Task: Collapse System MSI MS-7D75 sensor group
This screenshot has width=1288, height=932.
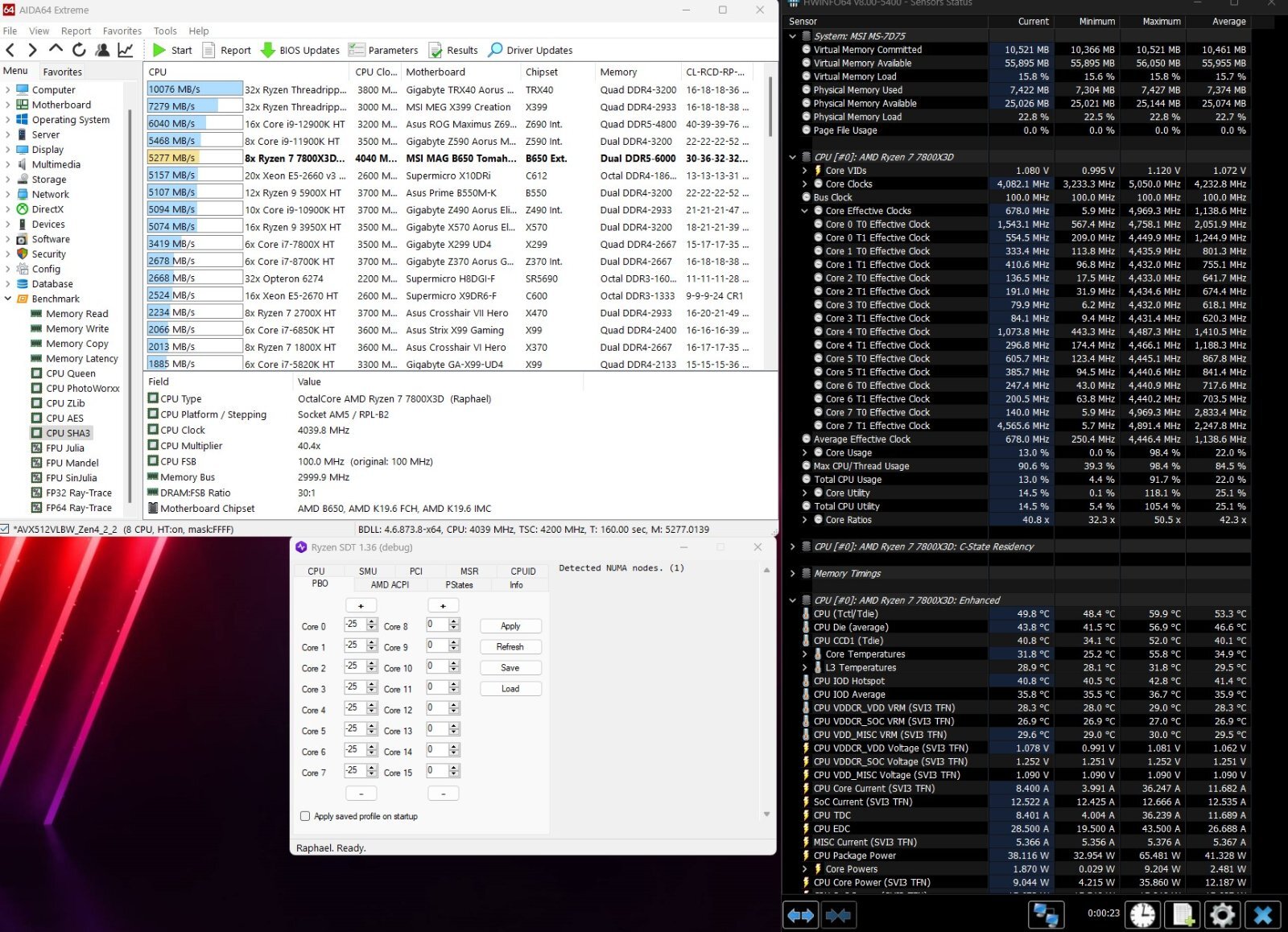Action: (x=793, y=36)
